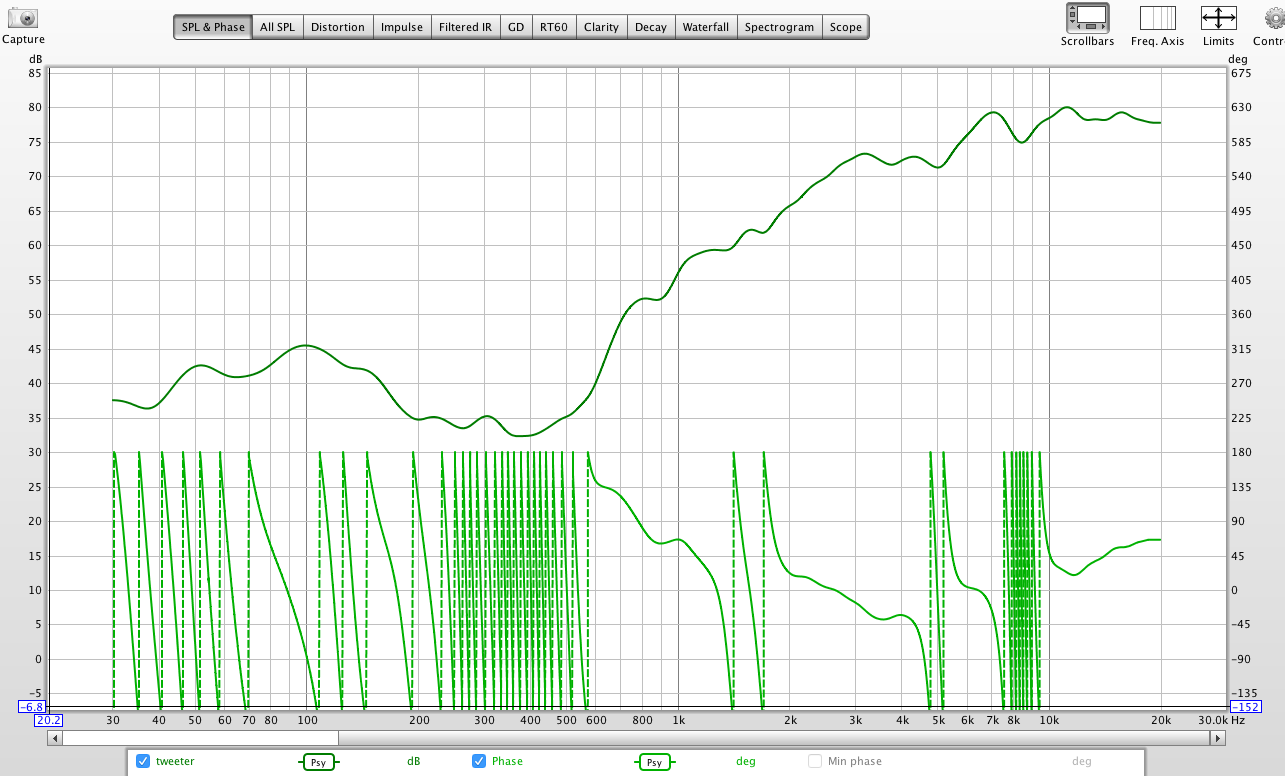
Task: Click the tweeter trace name label
Action: pos(175,761)
